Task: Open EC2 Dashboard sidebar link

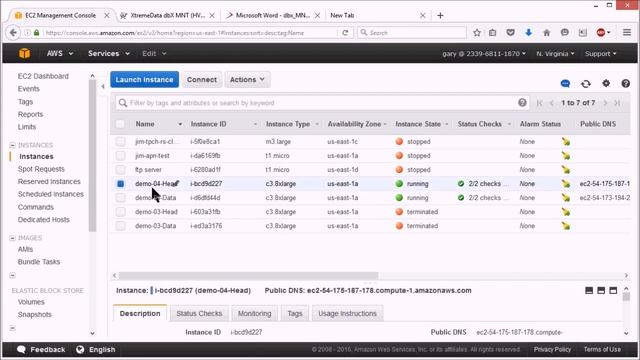Action: point(43,76)
